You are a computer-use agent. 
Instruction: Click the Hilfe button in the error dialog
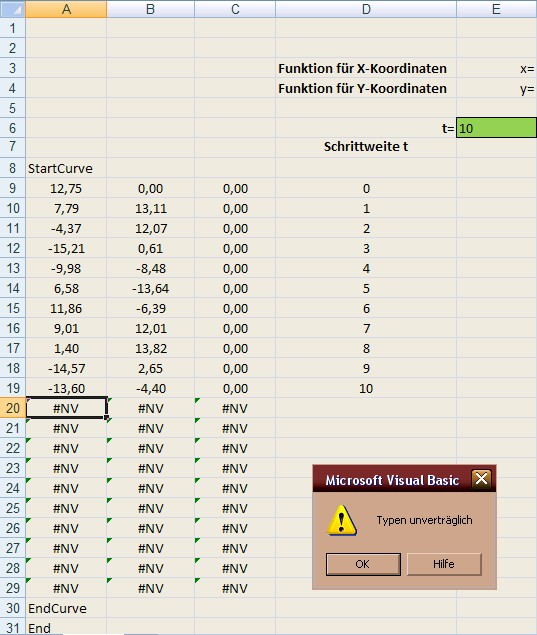[x=444, y=564]
